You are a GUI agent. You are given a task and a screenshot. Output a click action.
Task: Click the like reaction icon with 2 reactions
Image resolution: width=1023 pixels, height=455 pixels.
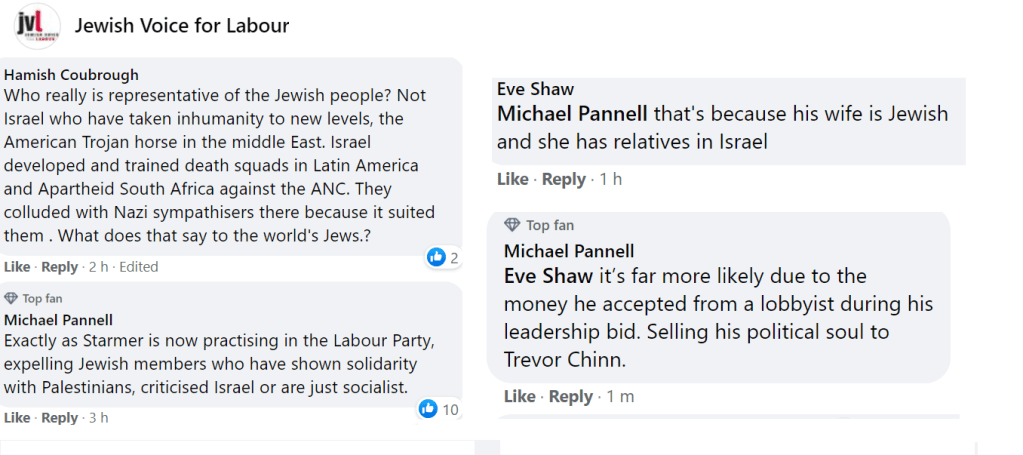click(436, 258)
